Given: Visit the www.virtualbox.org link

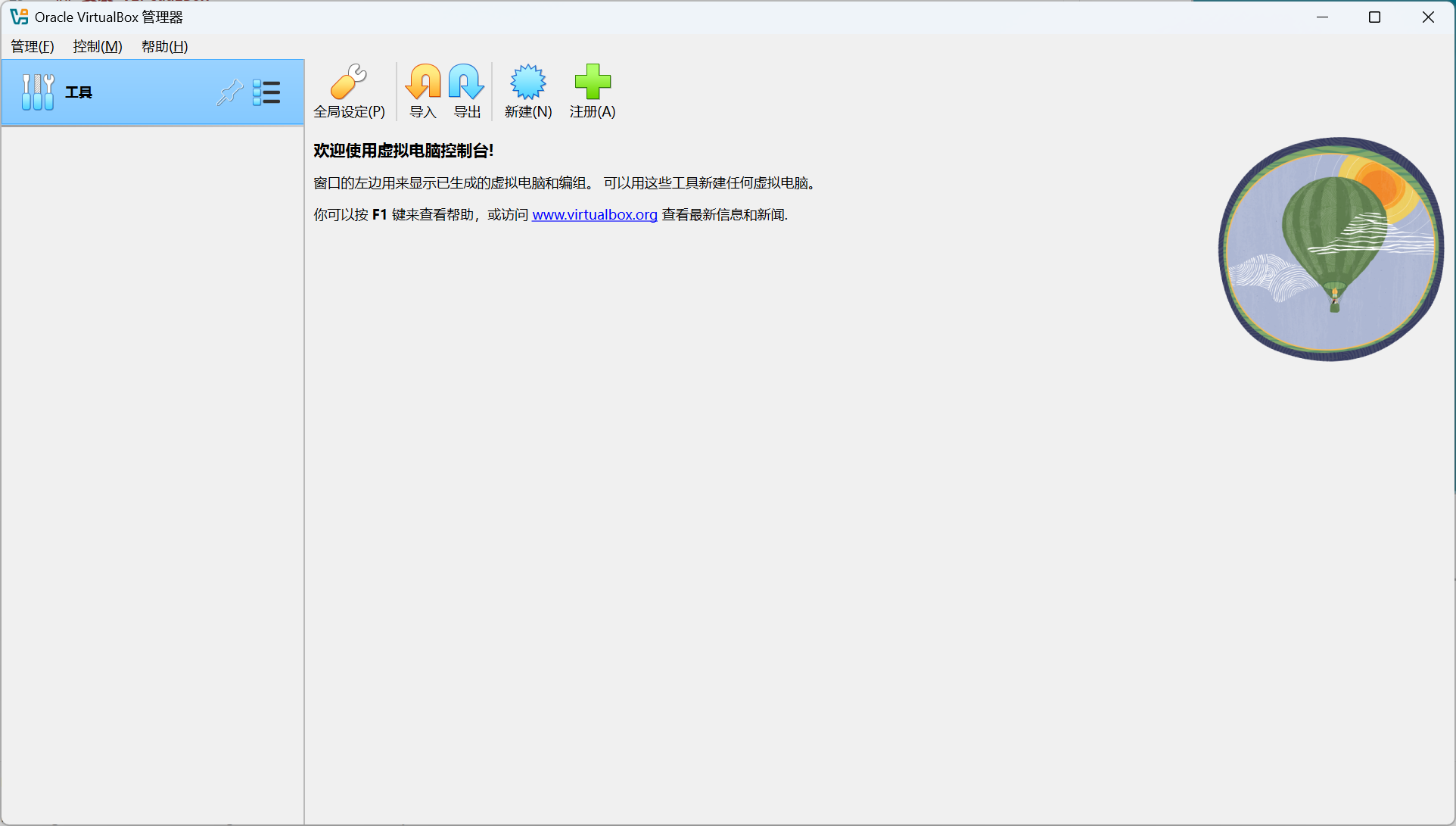Looking at the screenshot, I should (594, 215).
